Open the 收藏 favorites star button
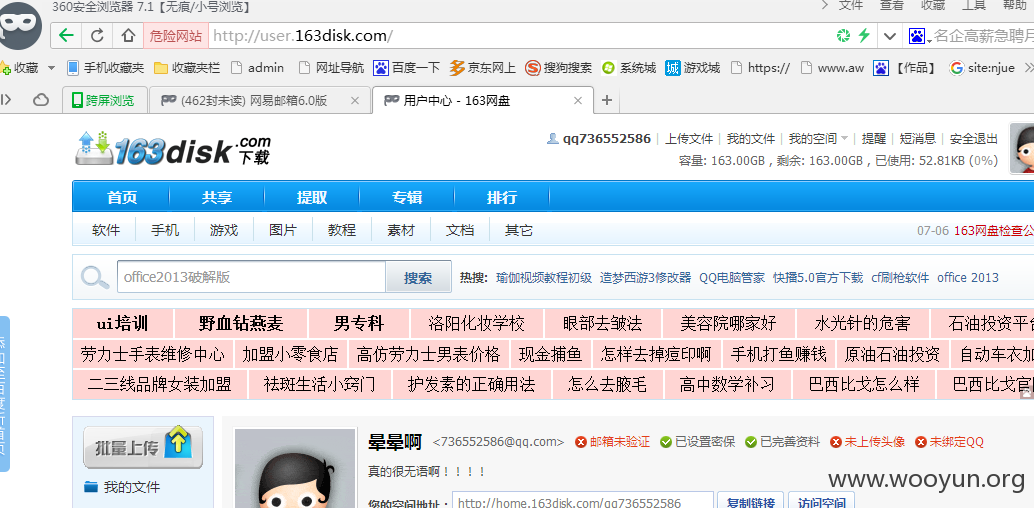This screenshot has height=508, width=1034. coord(19,67)
